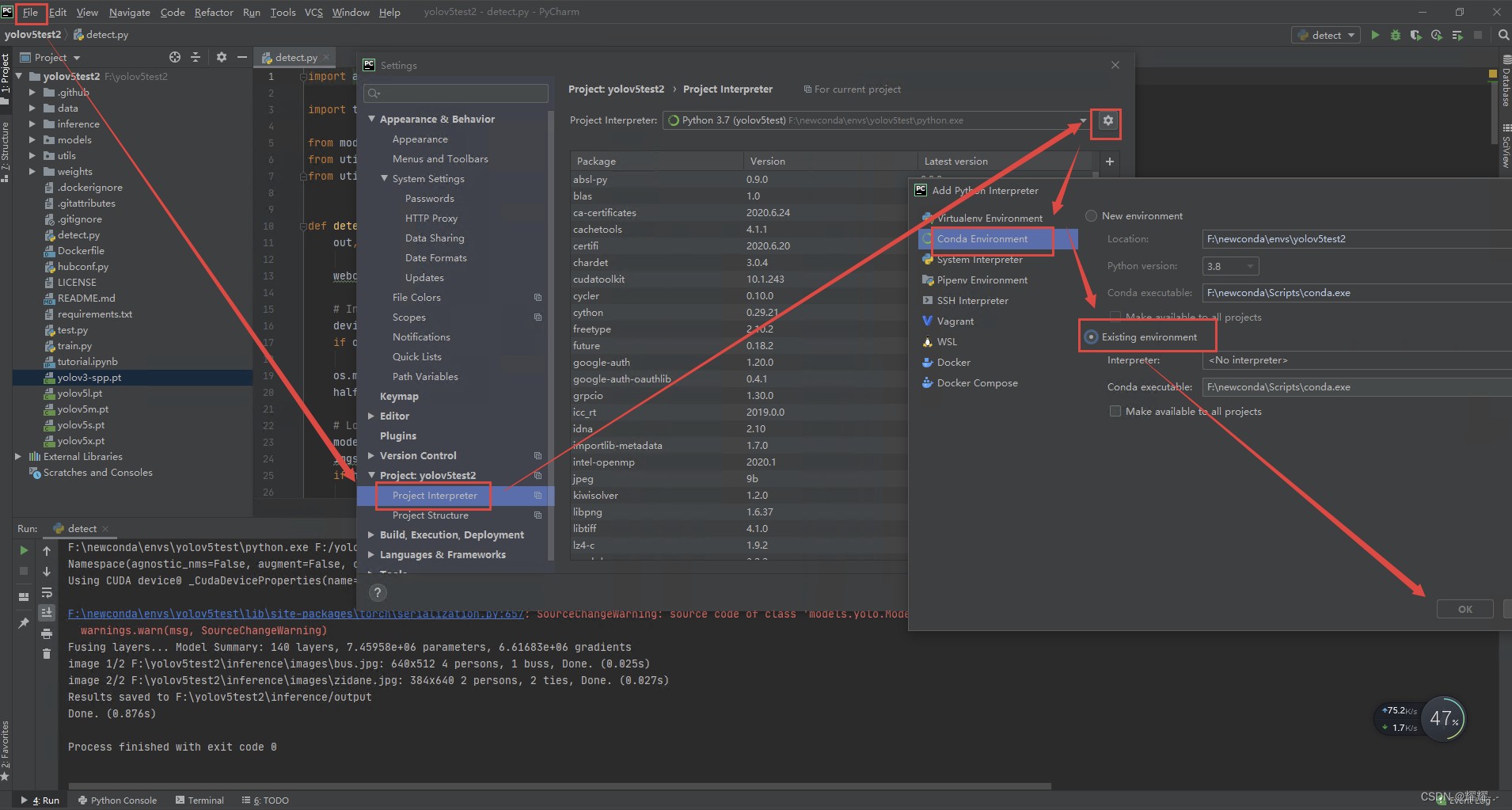Image resolution: width=1512 pixels, height=810 pixels.
Task: Expand the models folder
Action: pyautogui.click(x=32, y=140)
